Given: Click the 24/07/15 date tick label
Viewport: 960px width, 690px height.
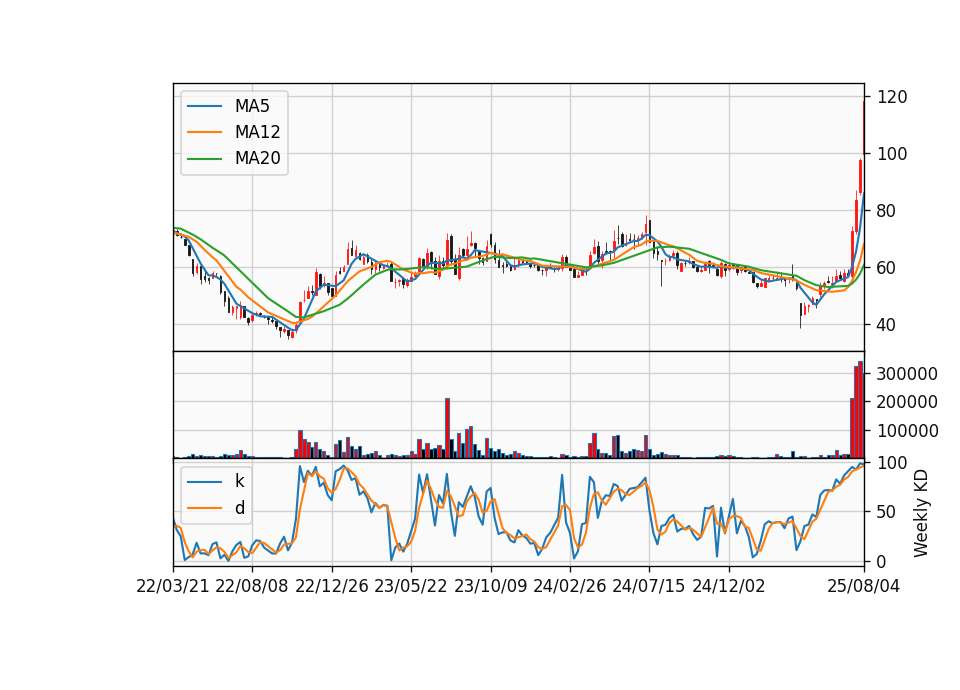Looking at the screenshot, I should click(x=649, y=586).
